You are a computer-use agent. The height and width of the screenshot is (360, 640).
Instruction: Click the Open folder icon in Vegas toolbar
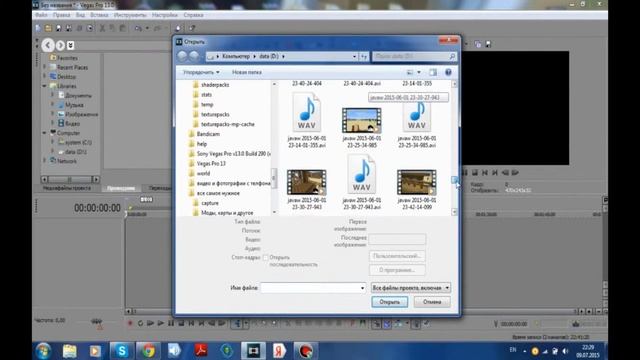click(48, 28)
